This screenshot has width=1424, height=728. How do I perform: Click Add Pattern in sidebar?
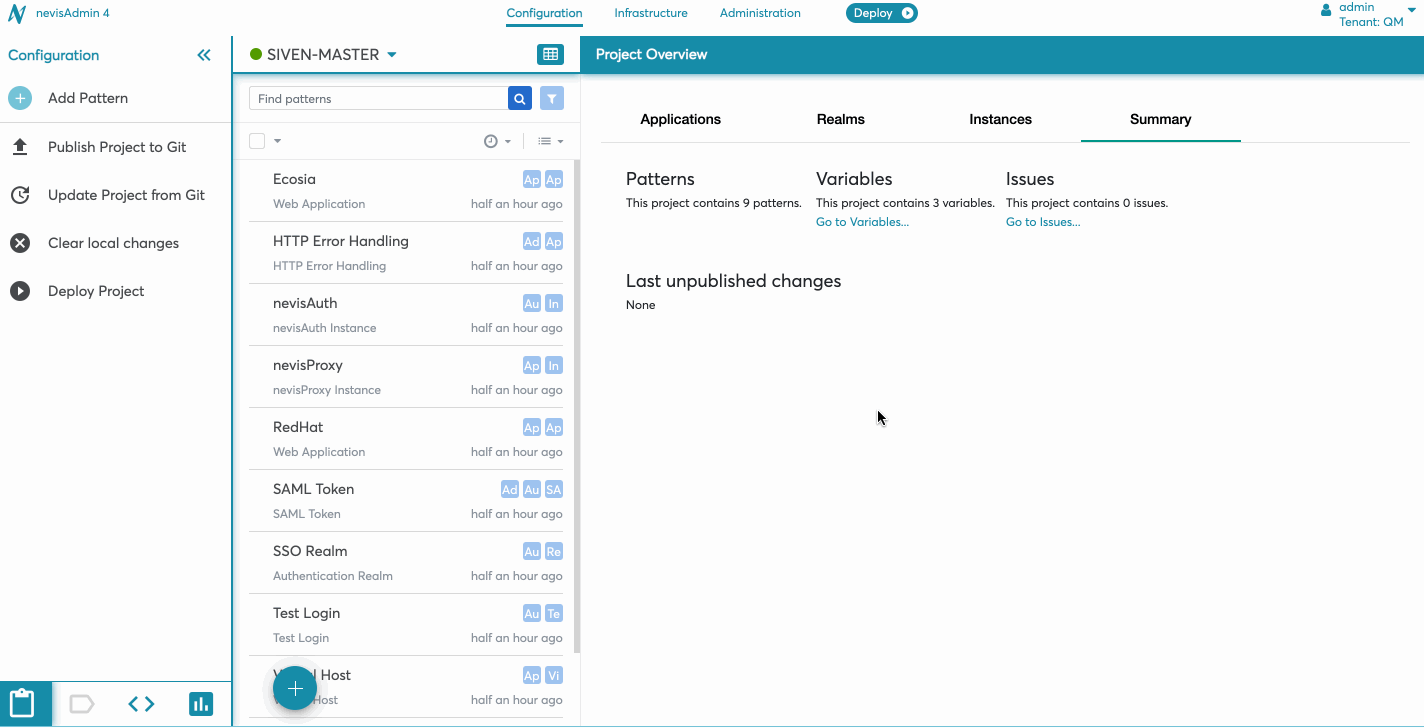(x=88, y=98)
